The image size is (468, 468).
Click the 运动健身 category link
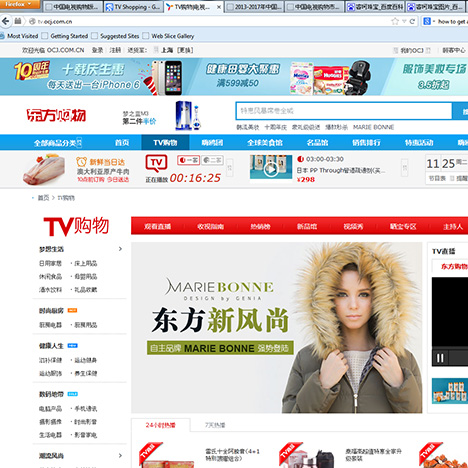point(86,360)
